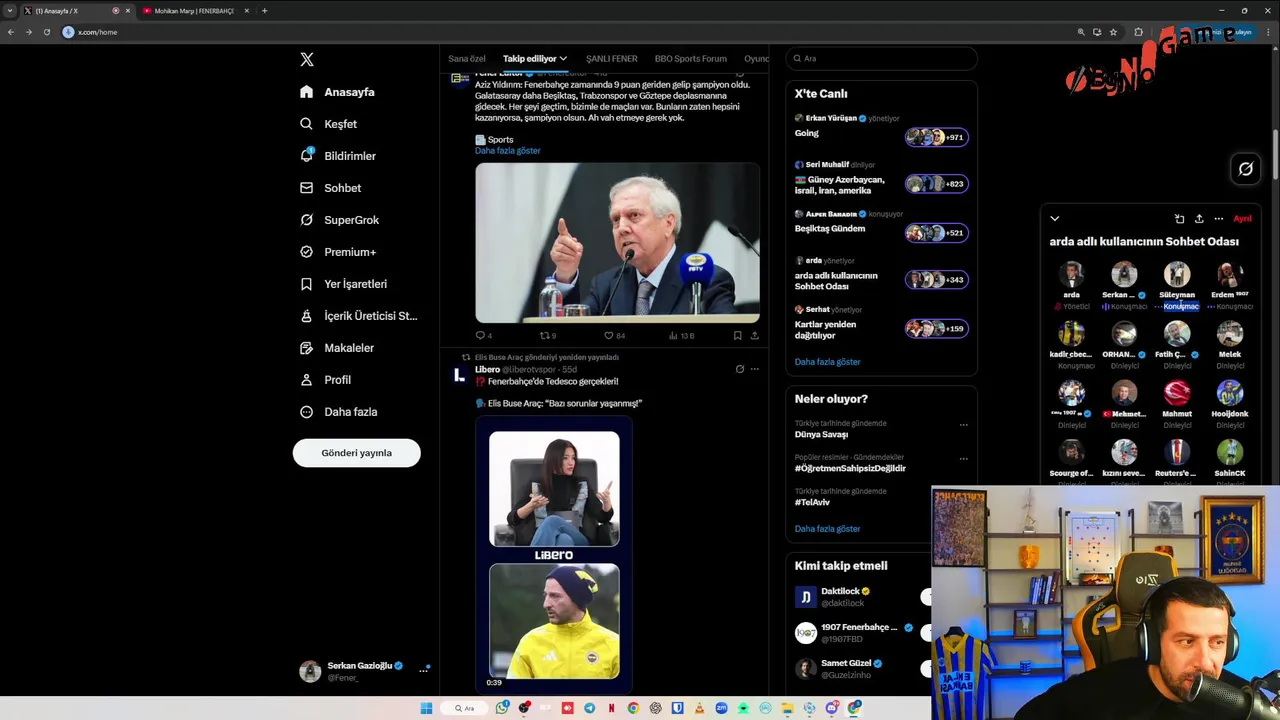Reload the x.com page
Screen dimensions: 1280x720
[46, 32]
